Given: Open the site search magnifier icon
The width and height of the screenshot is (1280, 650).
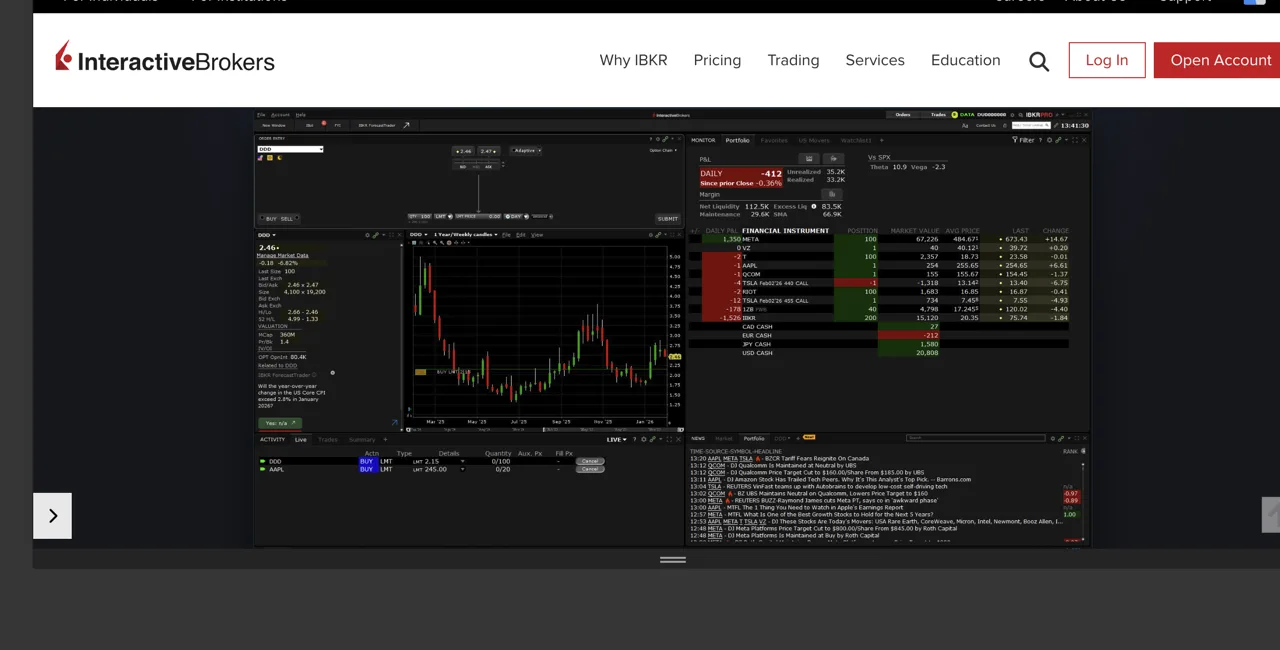Looking at the screenshot, I should pyautogui.click(x=1039, y=61).
